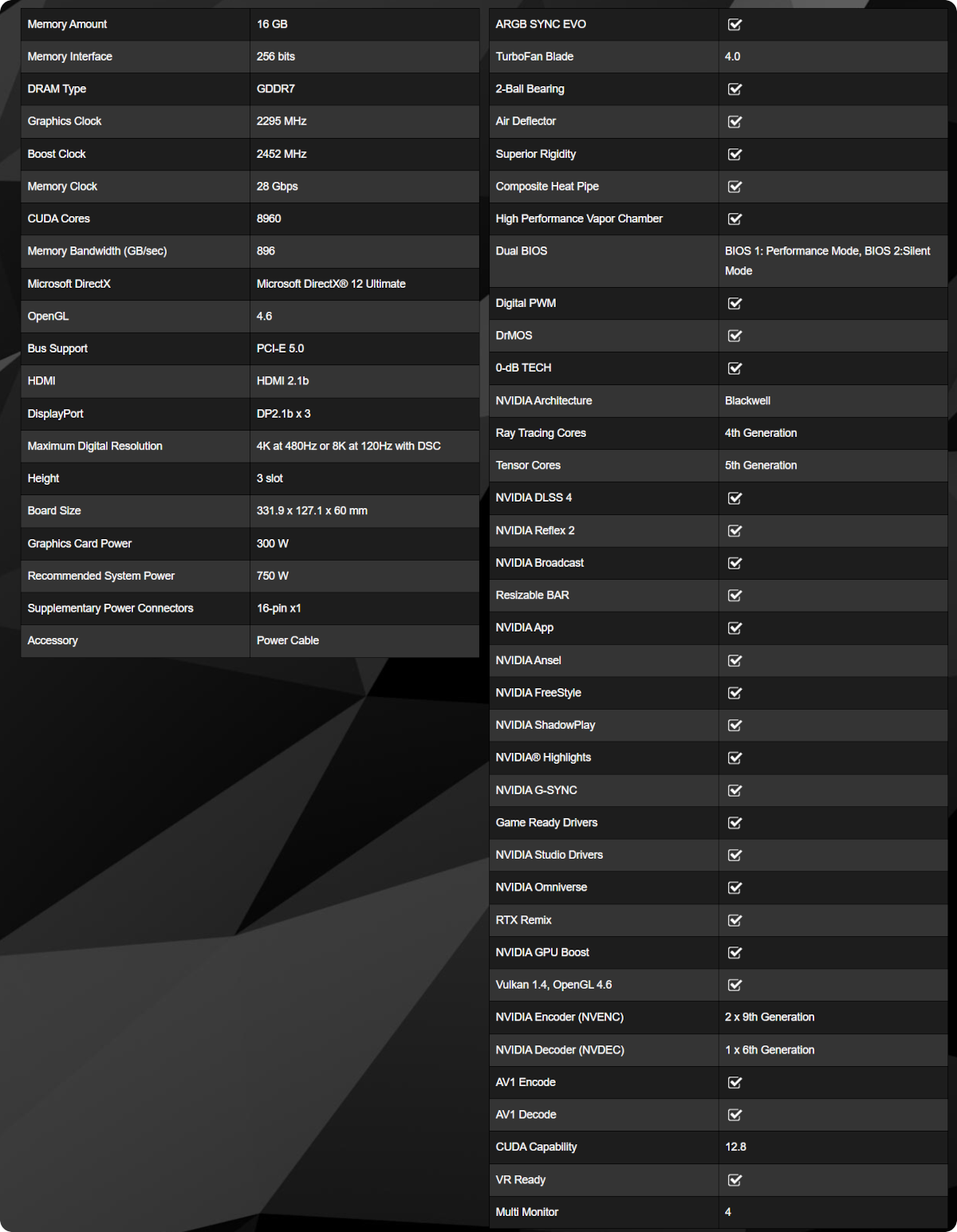Click the ARGB SYNC EVO checkmark icon
The height and width of the screenshot is (1232, 957).
[x=734, y=25]
